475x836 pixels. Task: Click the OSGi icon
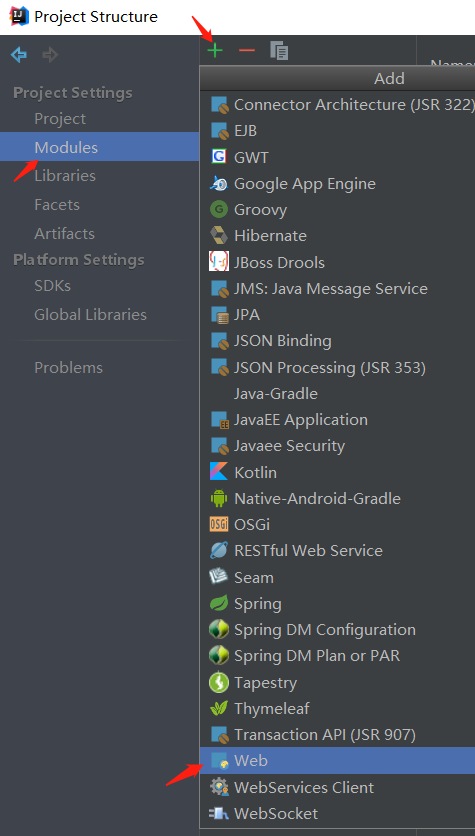pyautogui.click(x=219, y=525)
